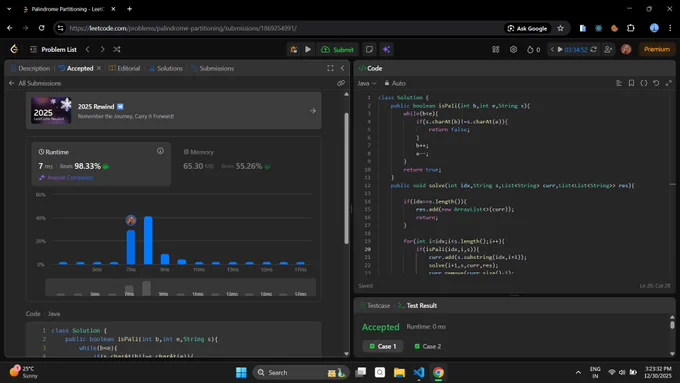Select the Runtime stats card
This screenshot has width=680, height=383.
[101, 164]
